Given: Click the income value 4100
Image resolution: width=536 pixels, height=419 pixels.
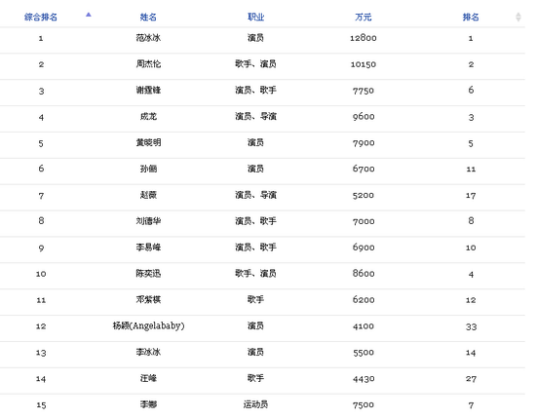Looking at the screenshot, I should click(x=363, y=326).
